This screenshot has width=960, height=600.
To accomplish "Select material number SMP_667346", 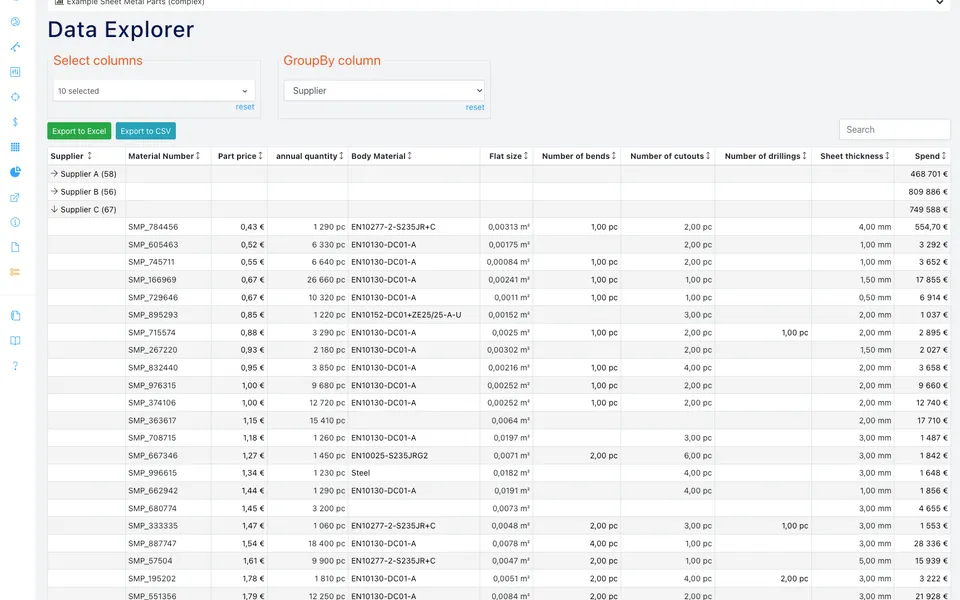I will pyautogui.click(x=152, y=456).
